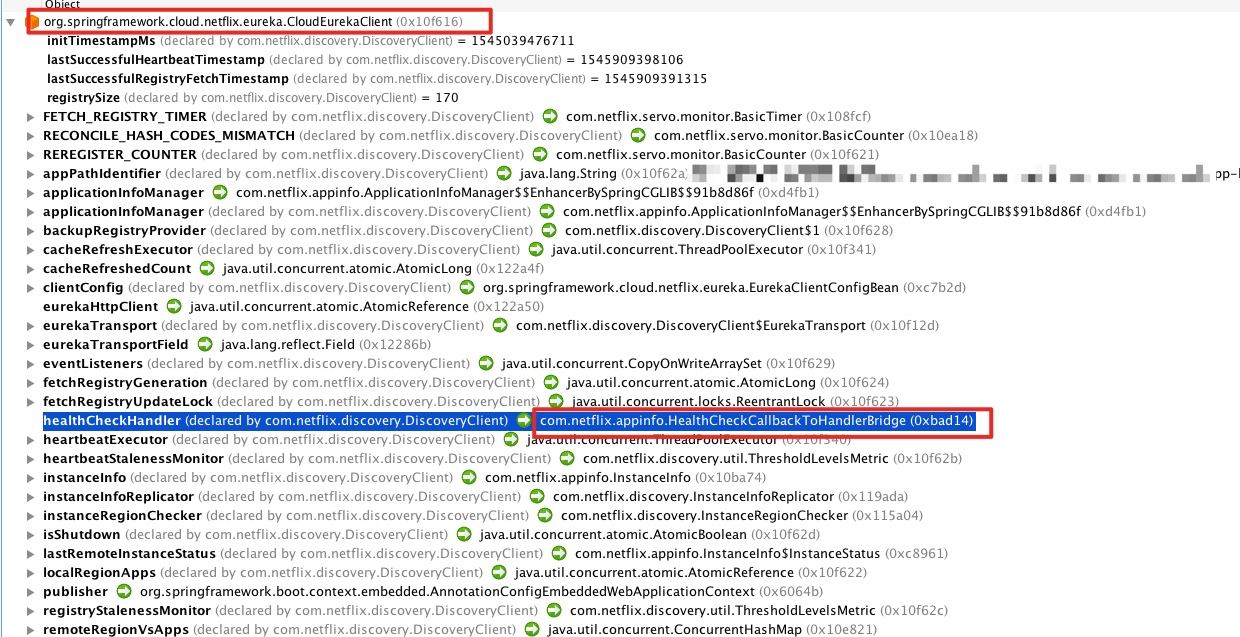Expand the FETCH_REGISTRY_TIMER field
The height and width of the screenshot is (637, 1240).
tap(32, 116)
